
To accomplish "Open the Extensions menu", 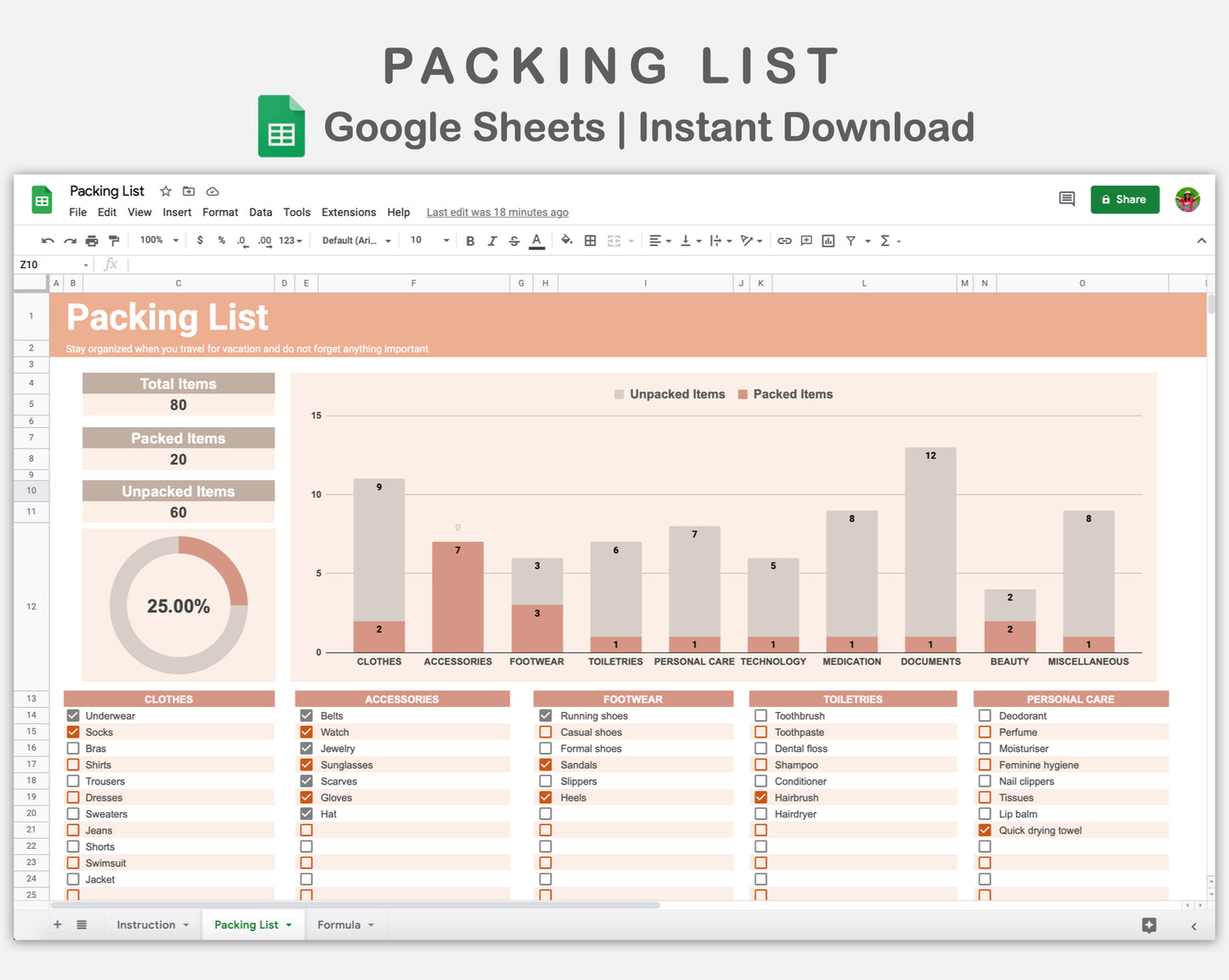I will (x=348, y=212).
